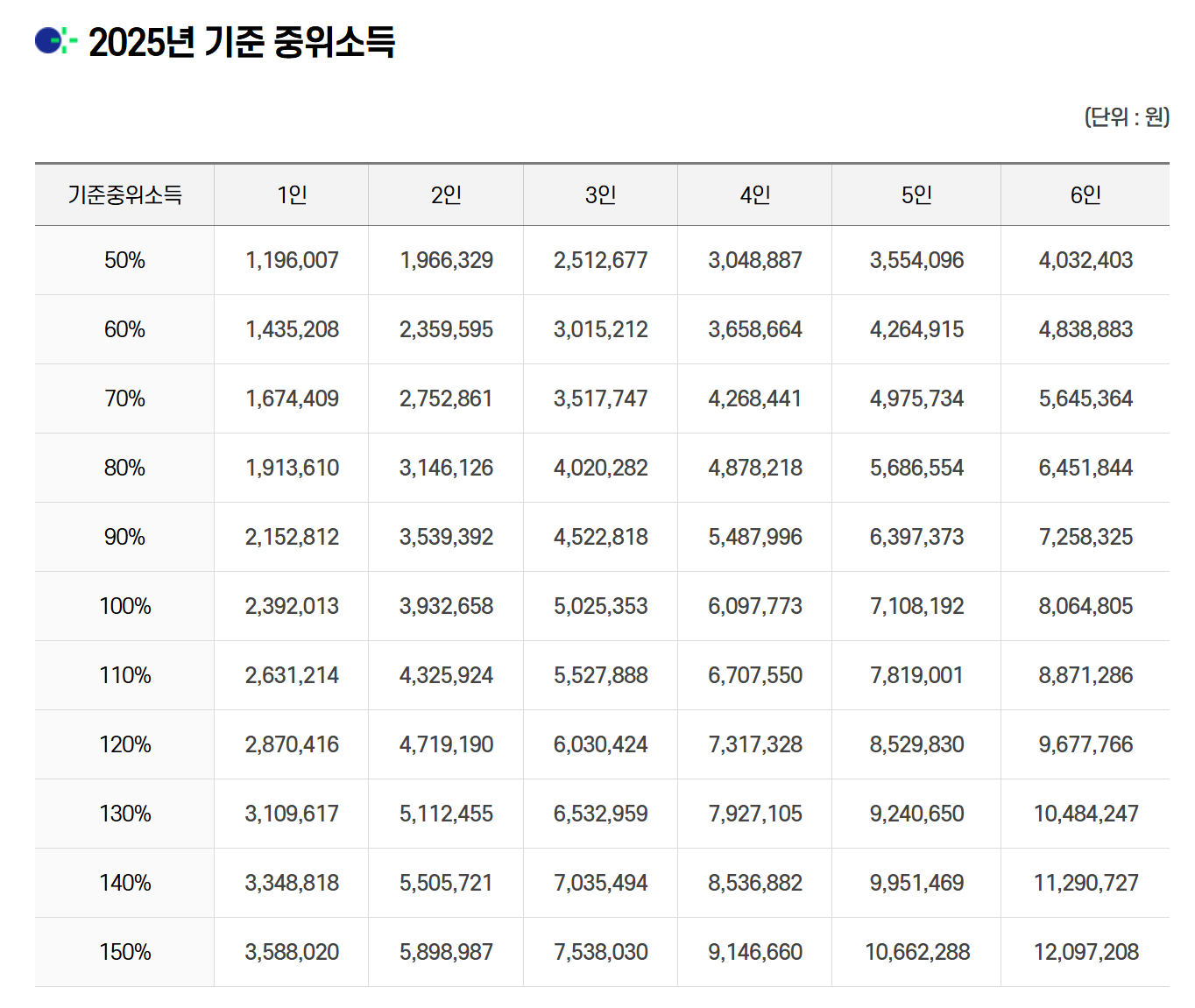Click the '2인' column header
1195x1008 pixels.
tap(446, 194)
